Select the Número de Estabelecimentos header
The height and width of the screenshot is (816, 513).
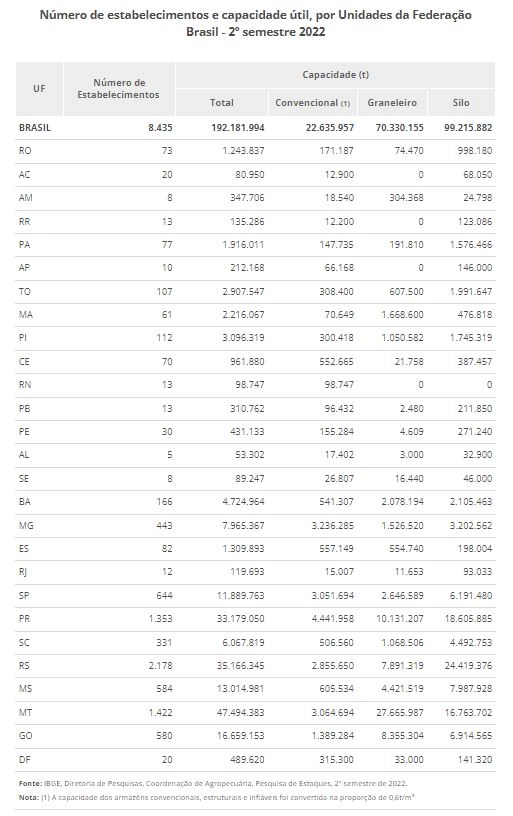pyautogui.click(x=119, y=88)
